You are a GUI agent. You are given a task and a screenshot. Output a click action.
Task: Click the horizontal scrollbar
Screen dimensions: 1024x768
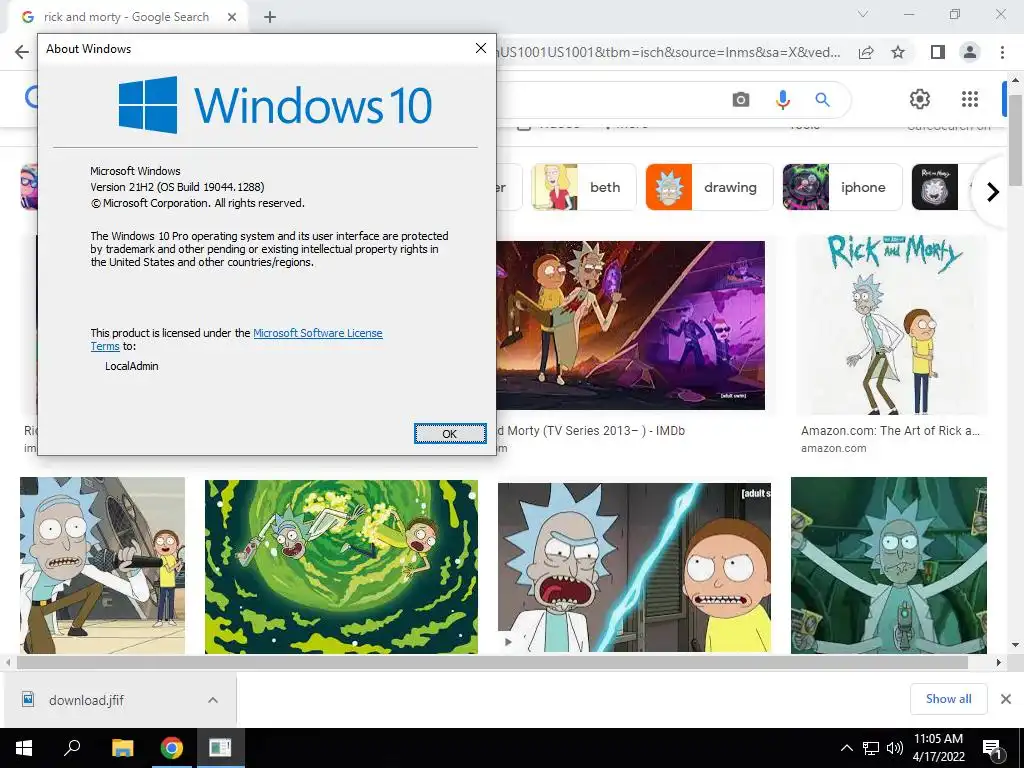(x=492, y=662)
